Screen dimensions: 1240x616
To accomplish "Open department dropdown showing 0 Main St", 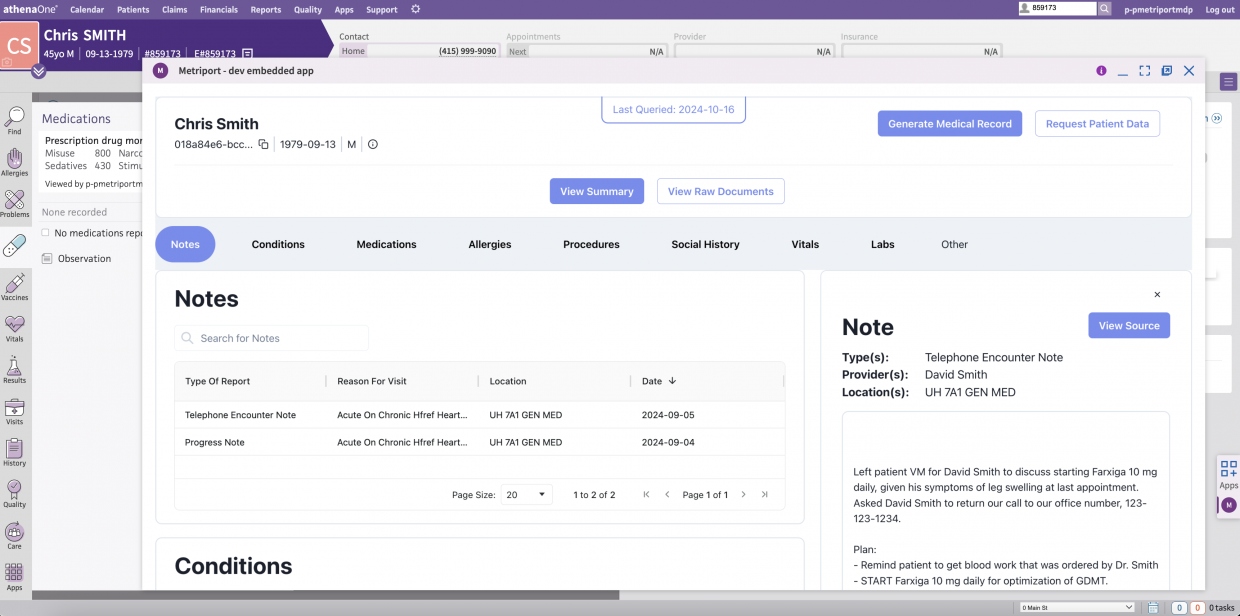I will [1076, 607].
